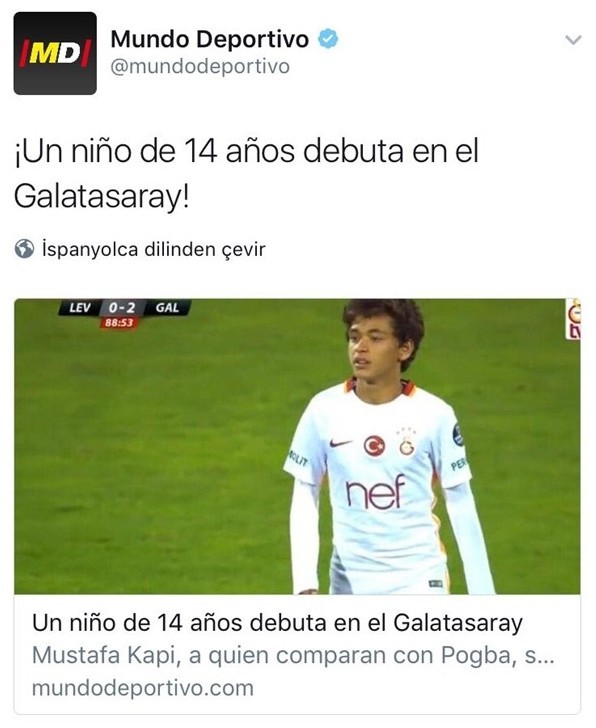Open the @mundodeportivo handle
Image resolution: width=596 pixels, height=728 pixels.
[200, 66]
